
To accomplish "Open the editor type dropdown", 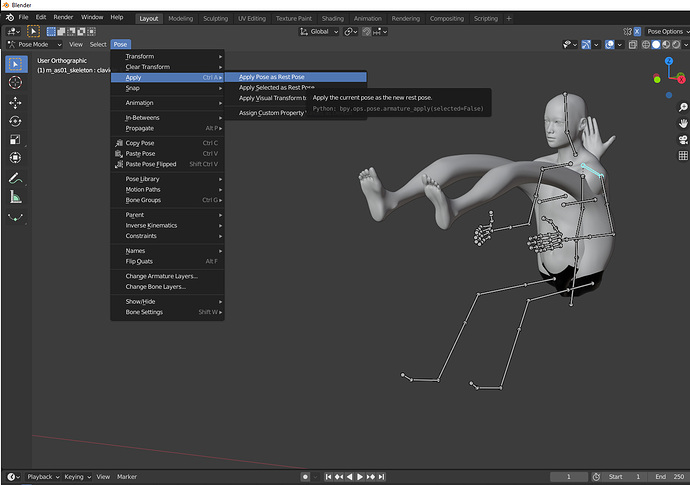I will (14, 32).
